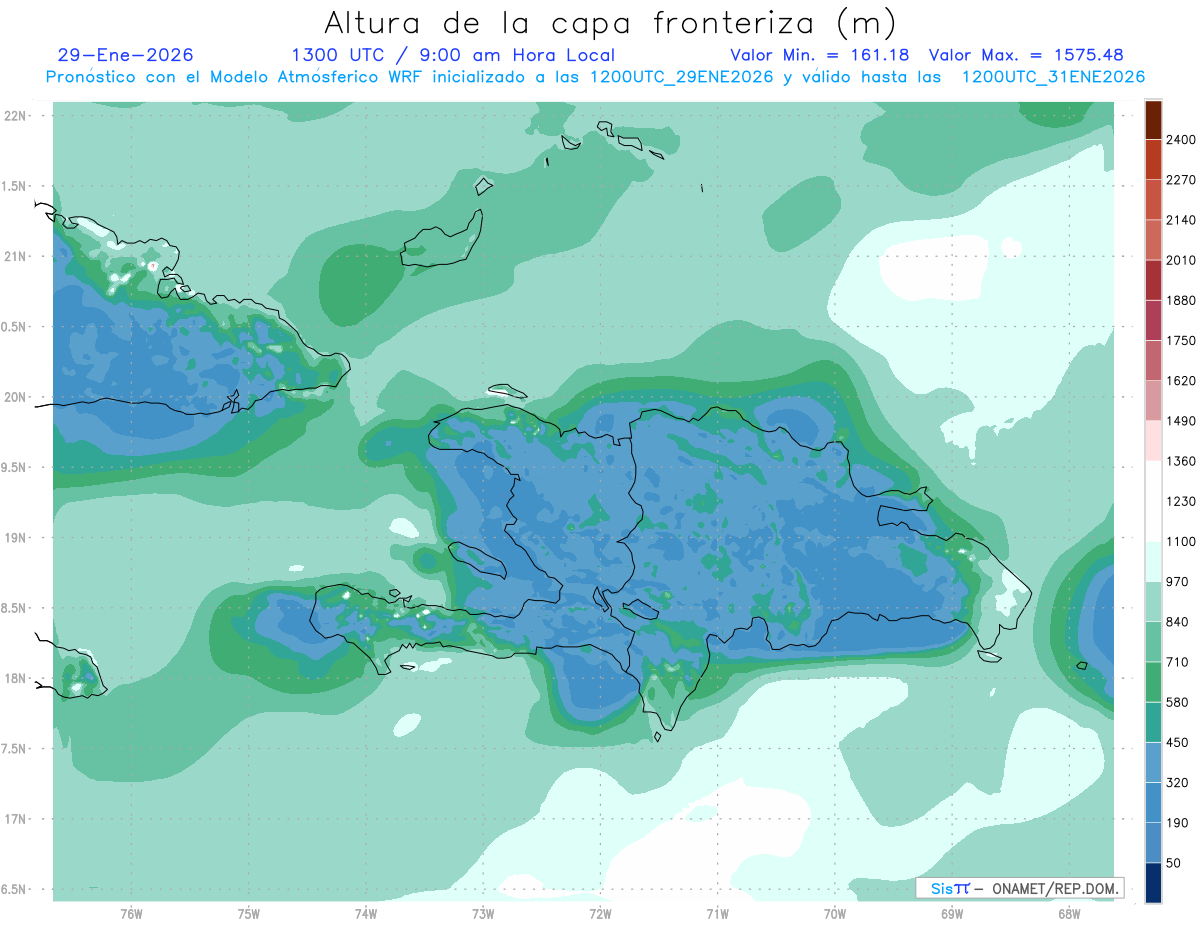This screenshot has height=927, width=1200.
Task: Click the colorbar label '1620'
Action: pos(1181,381)
